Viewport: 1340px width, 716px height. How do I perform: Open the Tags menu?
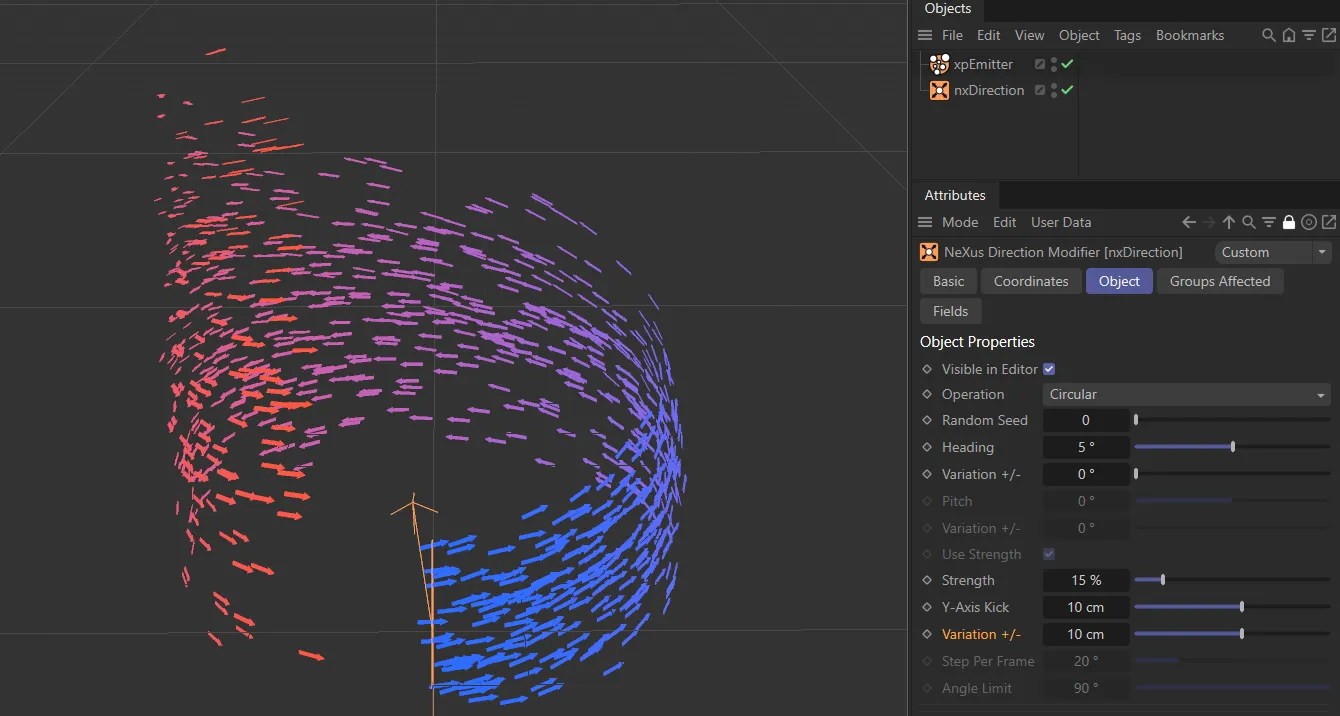[x=1127, y=35]
